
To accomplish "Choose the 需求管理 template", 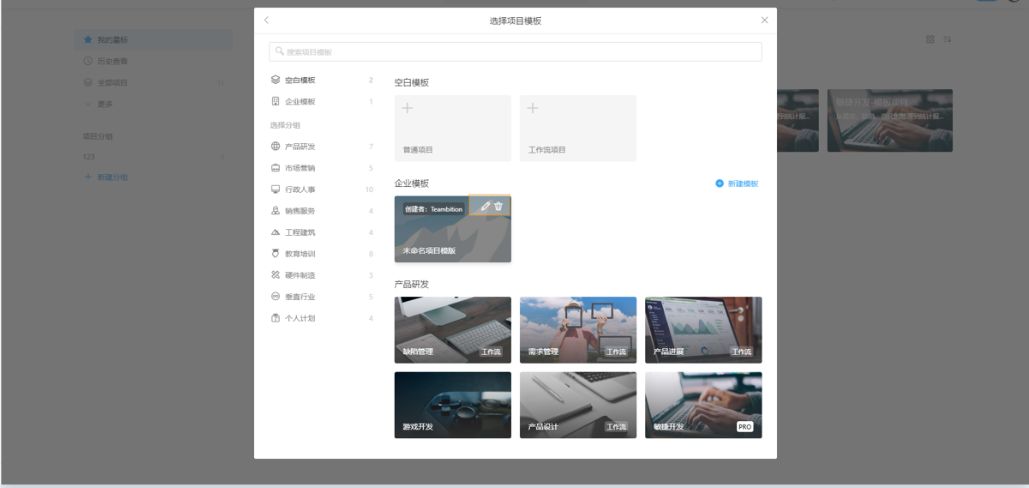I will point(578,330).
